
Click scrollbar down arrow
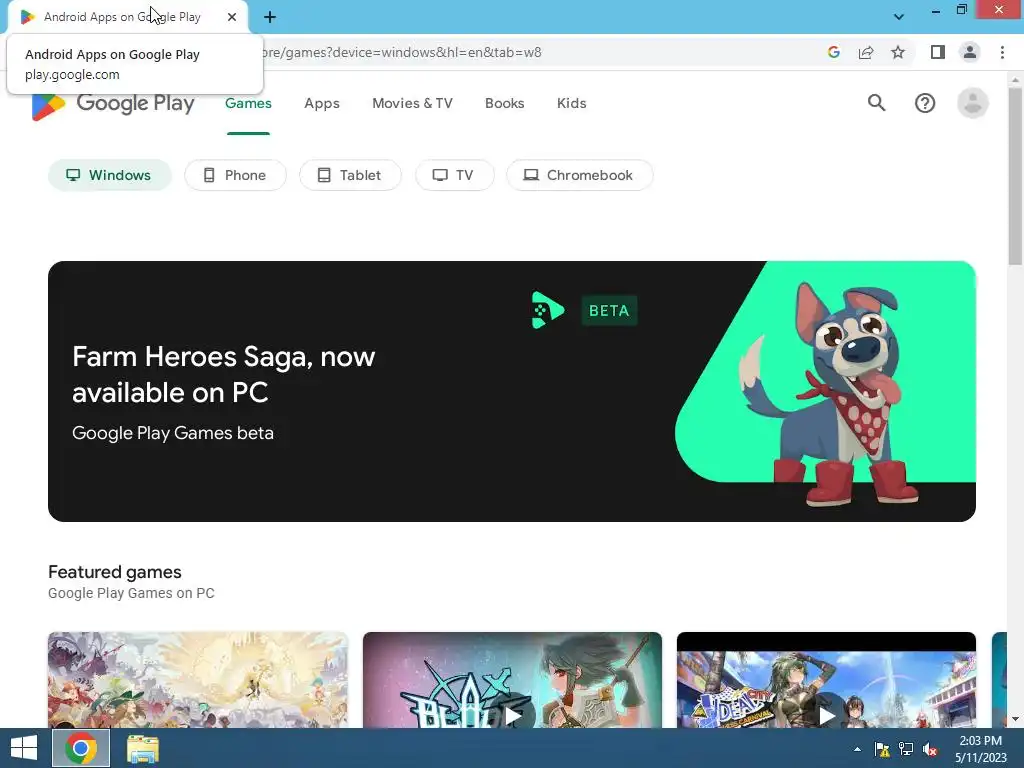click(x=1015, y=720)
